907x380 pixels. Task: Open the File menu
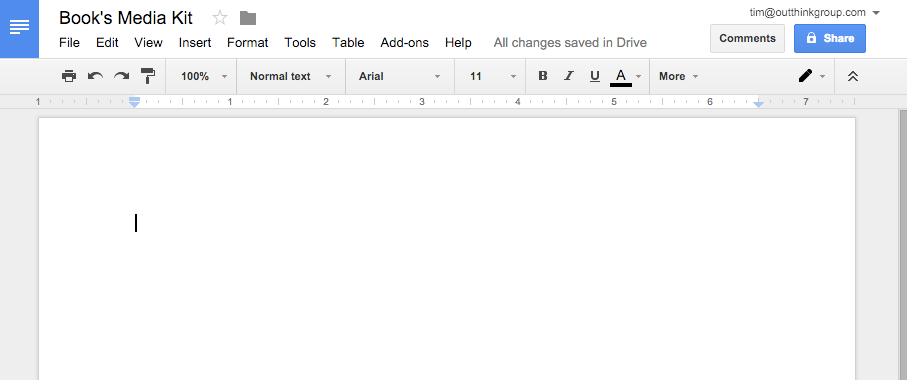(69, 43)
